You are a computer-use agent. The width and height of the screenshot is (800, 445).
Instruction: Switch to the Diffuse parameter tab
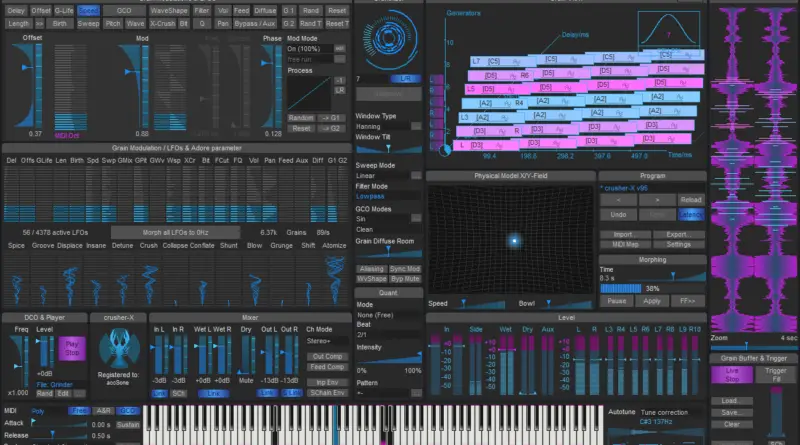pyautogui.click(x=265, y=11)
